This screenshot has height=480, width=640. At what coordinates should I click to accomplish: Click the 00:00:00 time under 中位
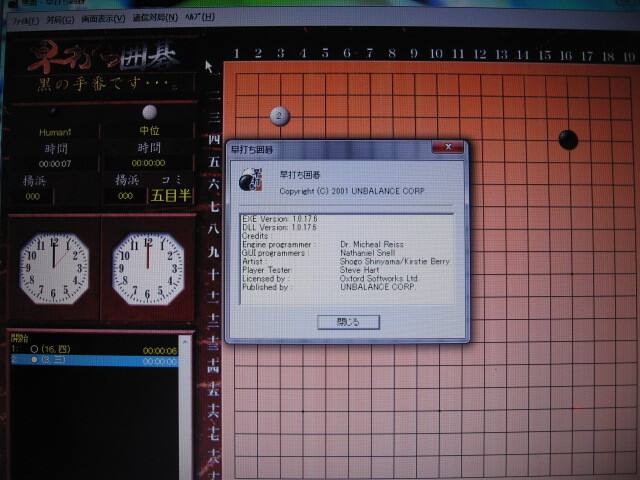149,163
